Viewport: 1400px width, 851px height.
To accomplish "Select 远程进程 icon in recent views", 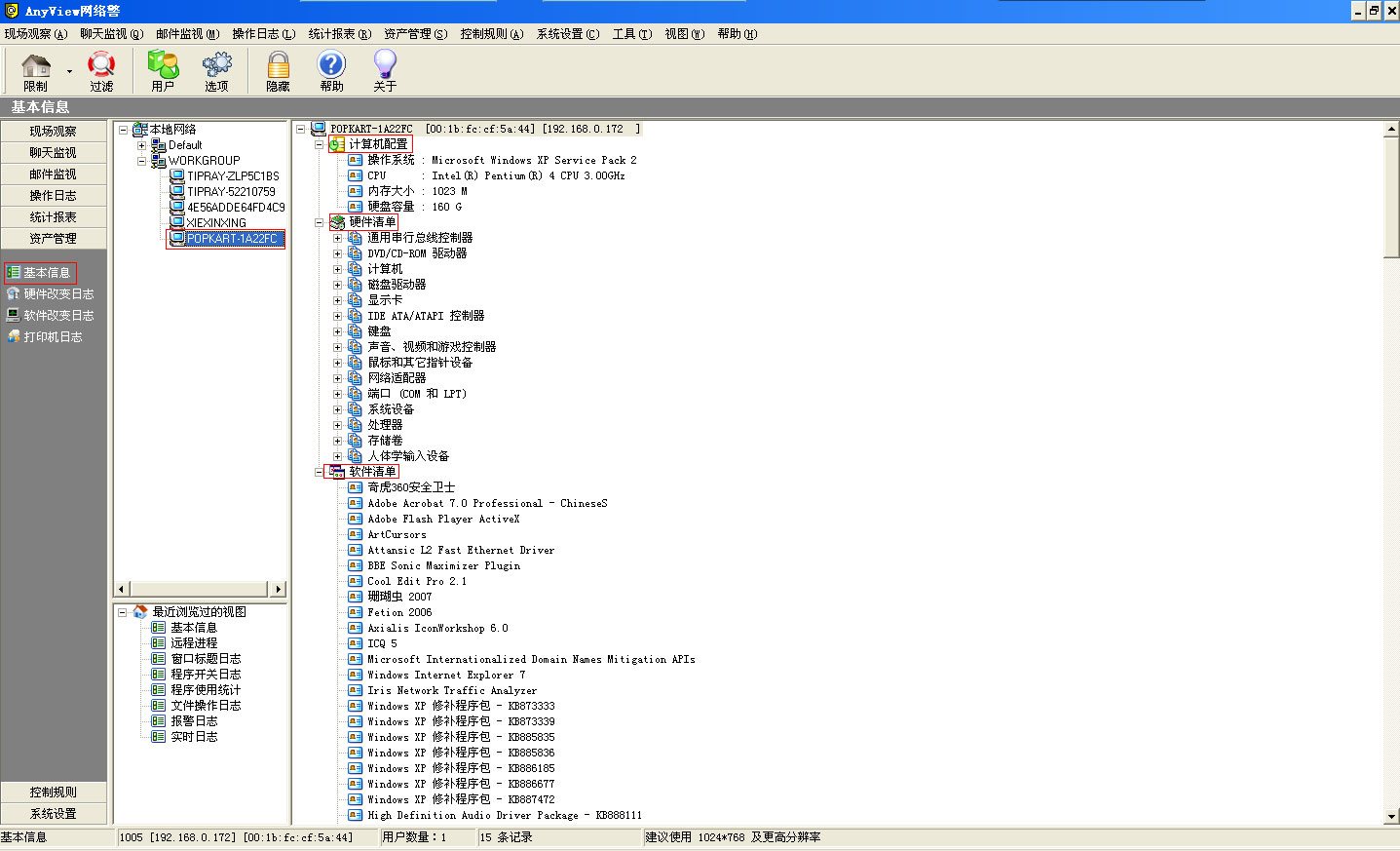I will pyautogui.click(x=158, y=643).
